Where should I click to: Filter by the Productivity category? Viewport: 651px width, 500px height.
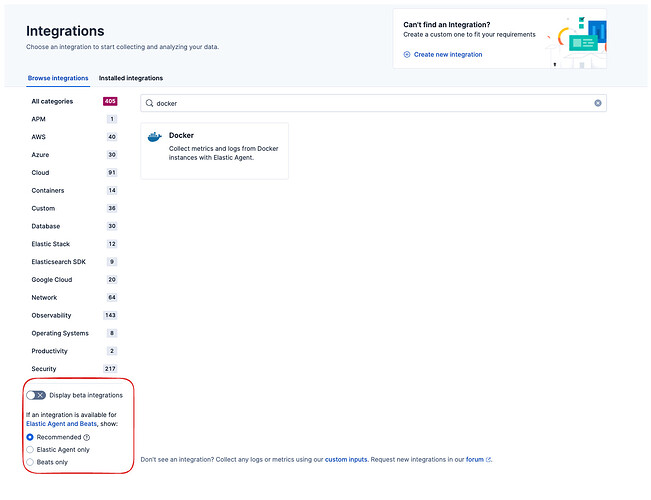[x=74, y=351]
